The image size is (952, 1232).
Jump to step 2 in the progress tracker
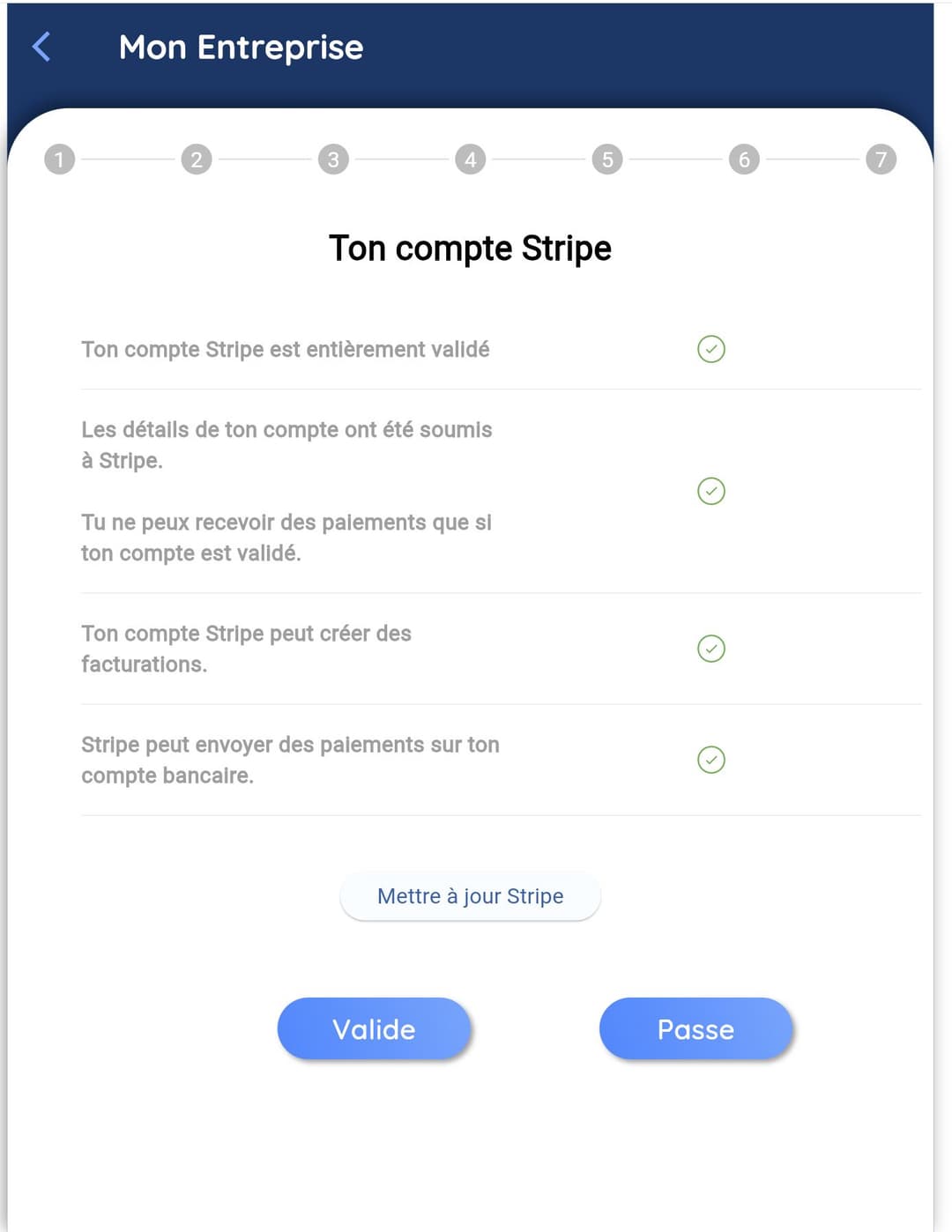pyautogui.click(x=197, y=160)
